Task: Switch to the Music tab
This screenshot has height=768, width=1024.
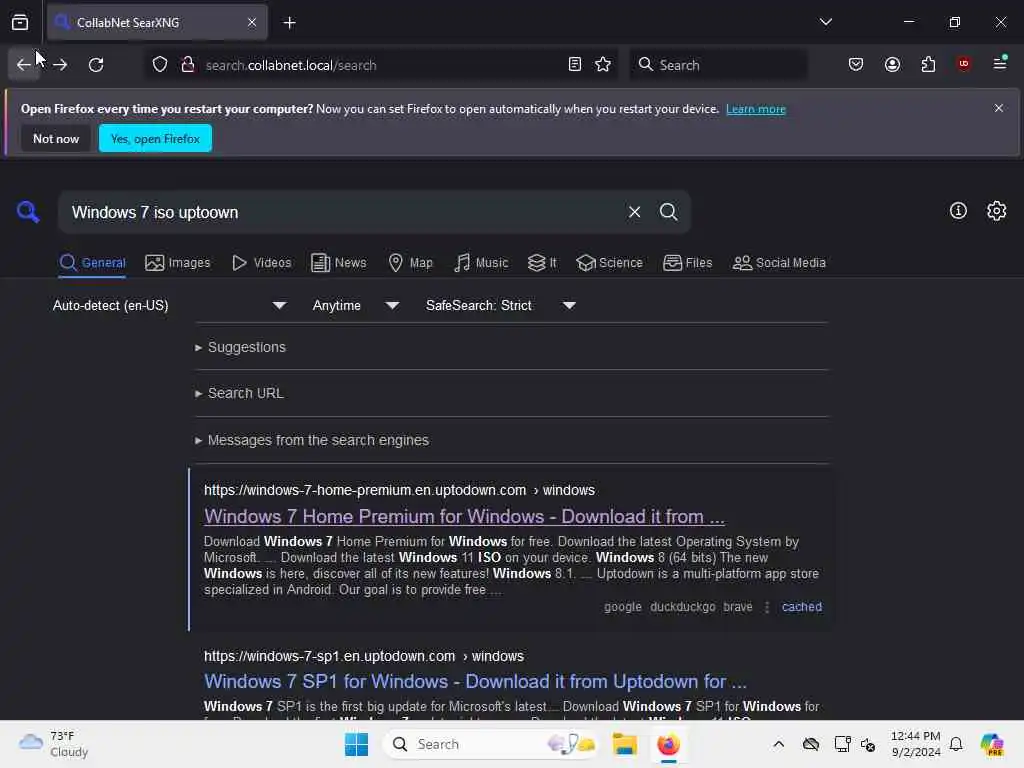Action: click(x=481, y=263)
